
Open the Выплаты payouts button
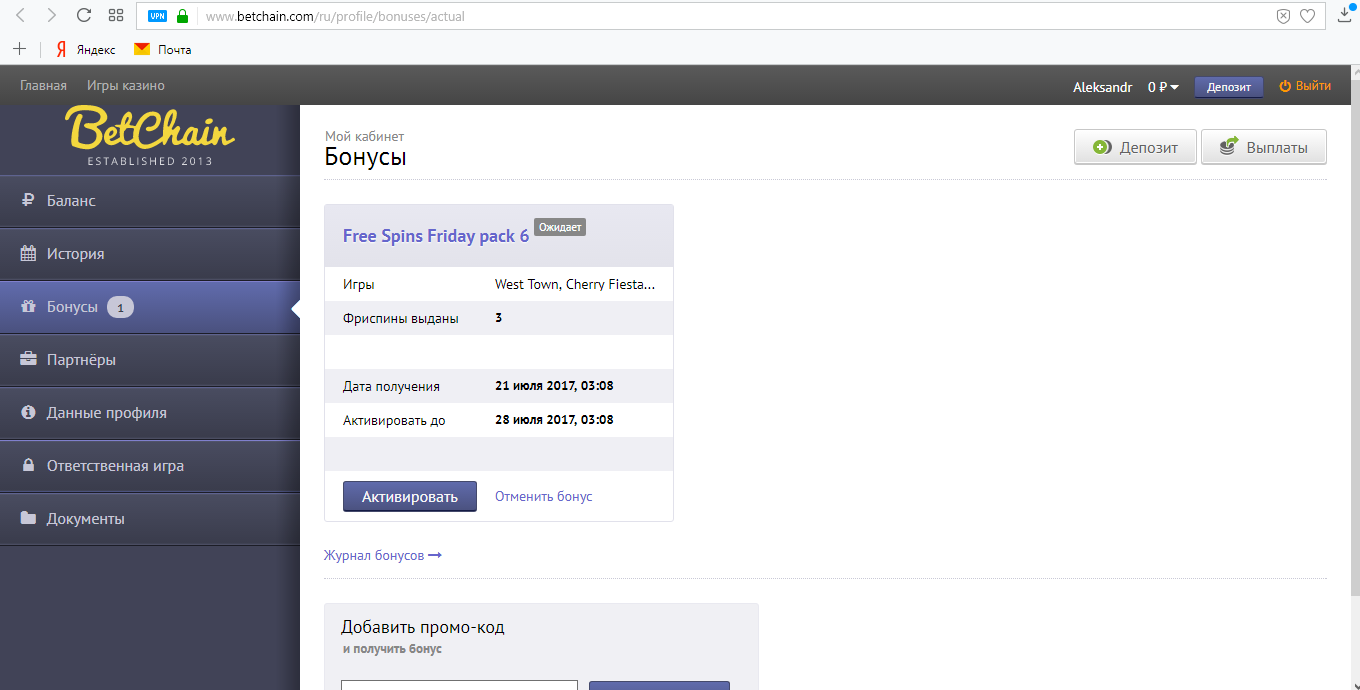click(1263, 147)
